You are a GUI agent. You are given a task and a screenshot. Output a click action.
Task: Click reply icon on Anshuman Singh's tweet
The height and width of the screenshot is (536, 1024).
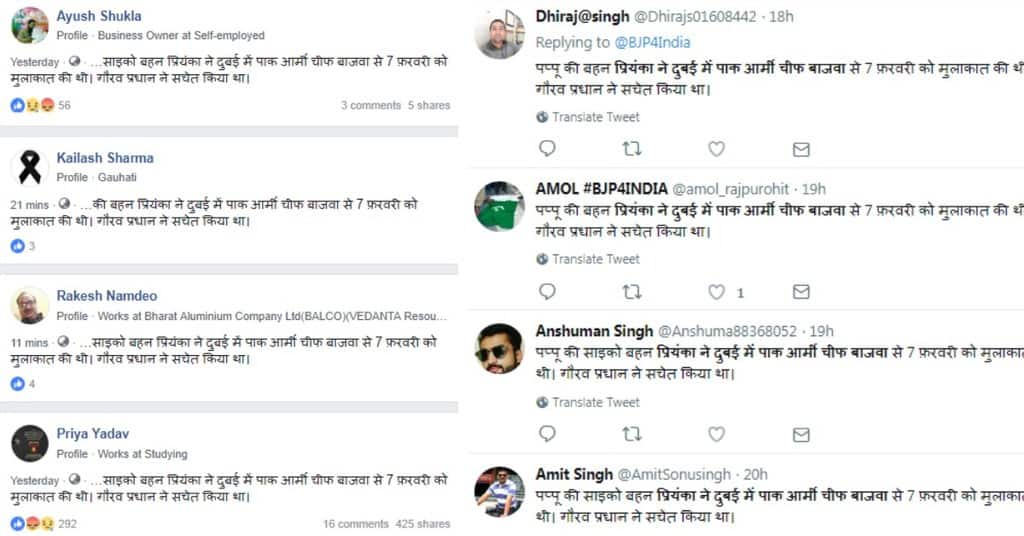pyautogui.click(x=547, y=434)
